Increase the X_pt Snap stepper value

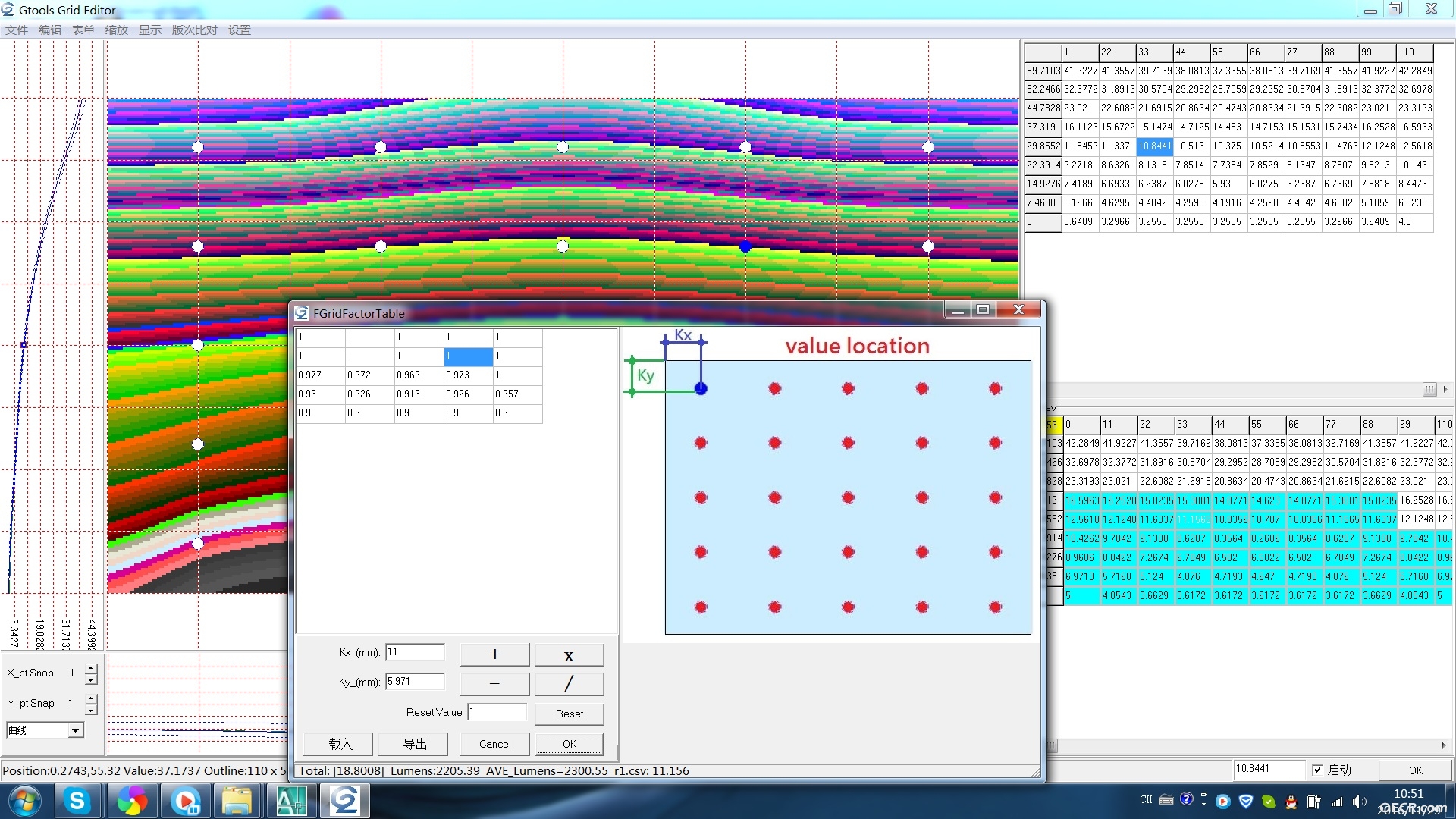coord(92,668)
